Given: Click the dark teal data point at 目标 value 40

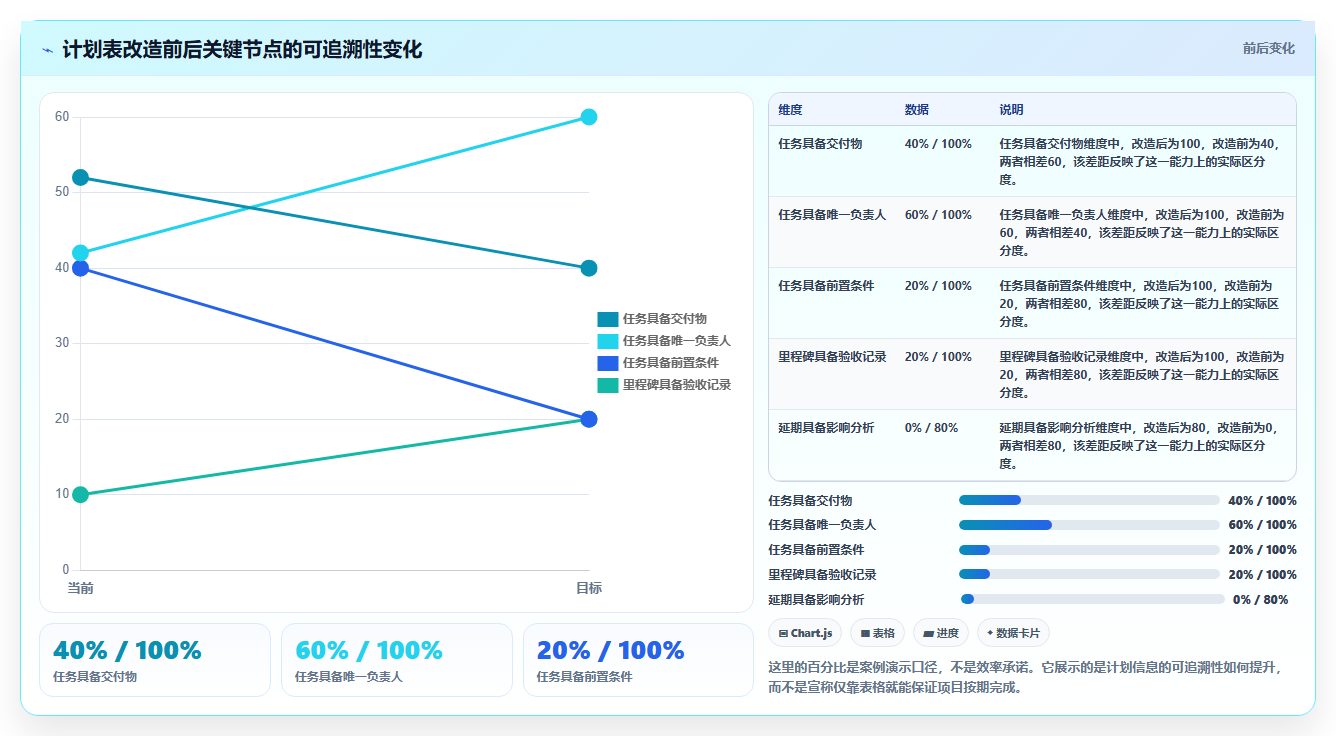Looking at the screenshot, I should (x=589, y=268).
